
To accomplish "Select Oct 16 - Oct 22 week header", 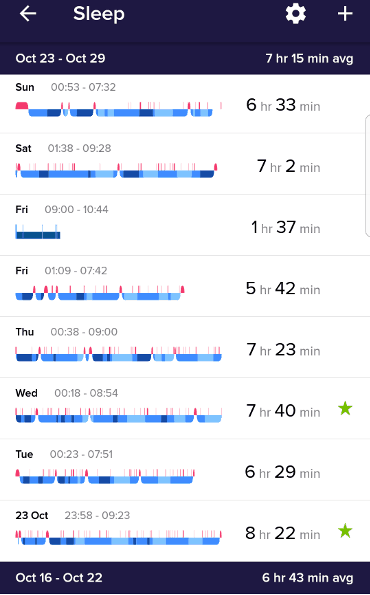I will click(x=185, y=578).
